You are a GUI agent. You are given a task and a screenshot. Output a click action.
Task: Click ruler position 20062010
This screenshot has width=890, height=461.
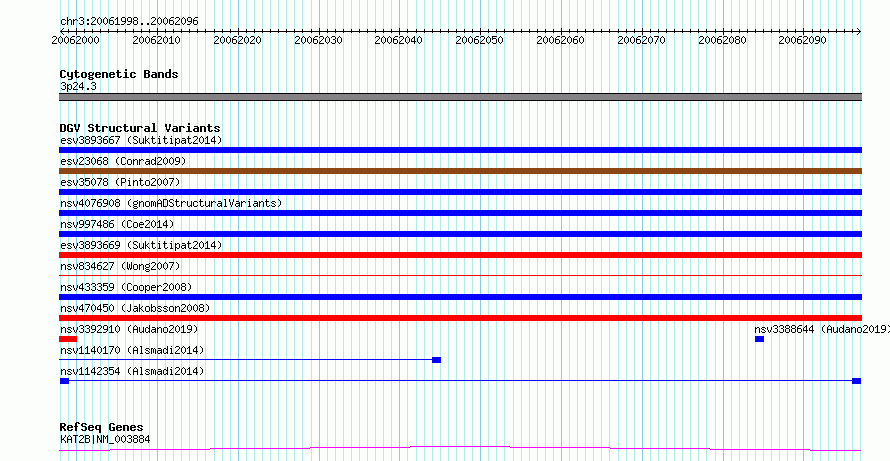156,40
